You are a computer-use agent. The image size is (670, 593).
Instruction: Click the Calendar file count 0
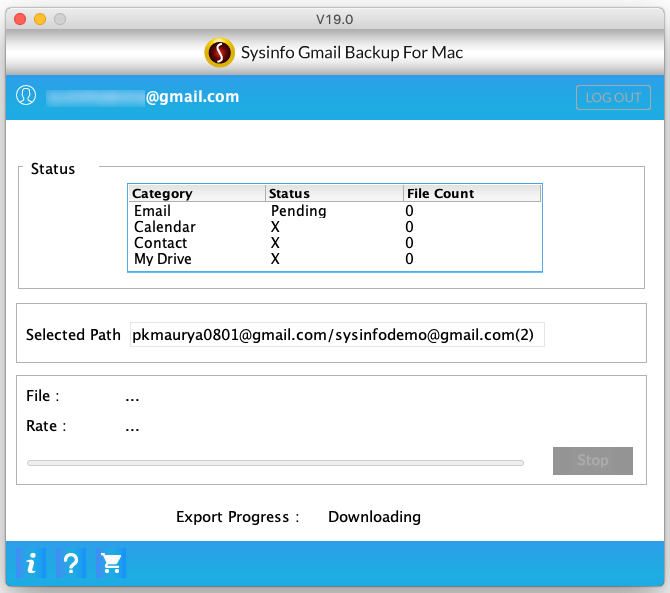coord(409,227)
